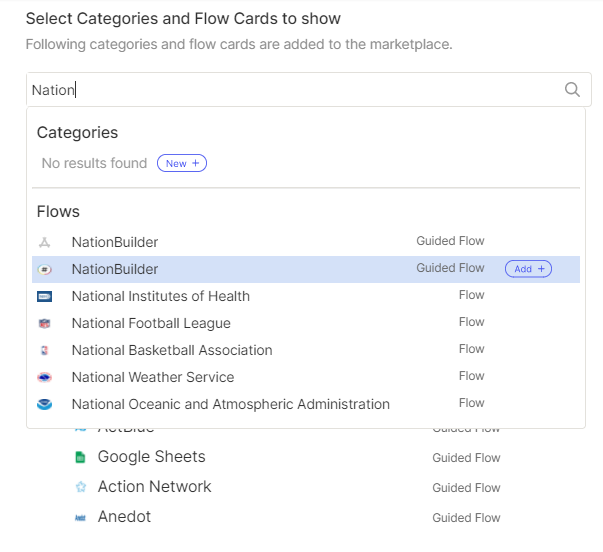Select National Weather Service
The height and width of the screenshot is (552, 603).
(x=153, y=377)
